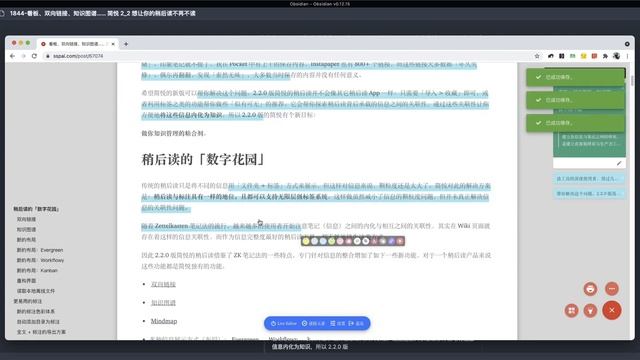Click the purple icon in annotation toolbar
Viewport: 640px width, 360px height.
(391, 241)
